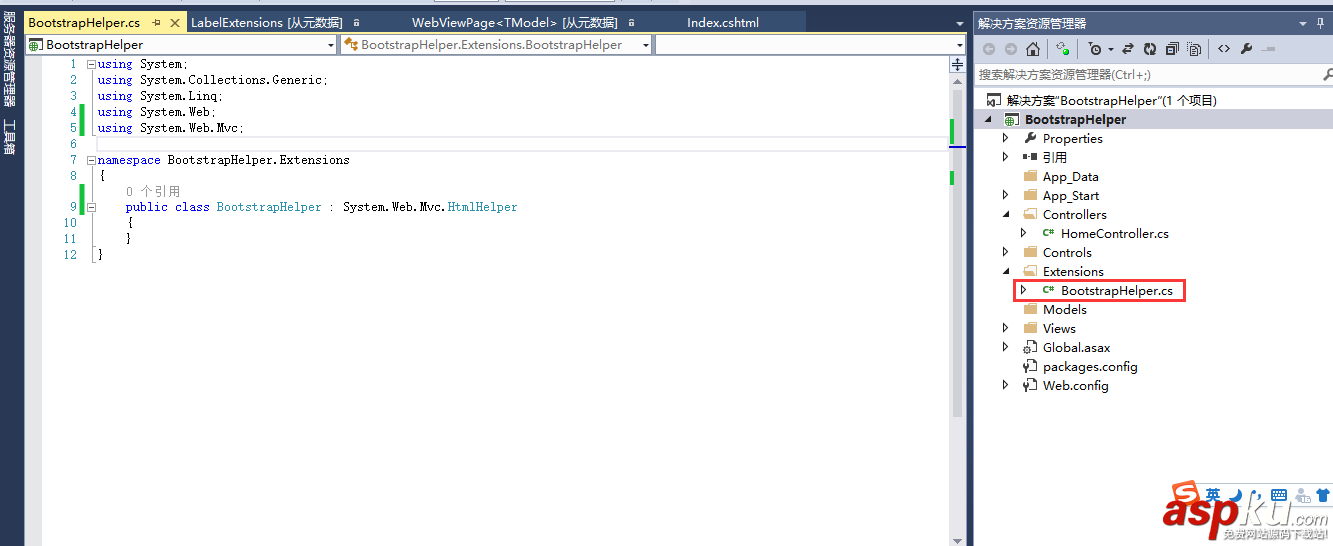Viewport: 1333px width, 546px height.
Task: Collapse the namespace outline region
Action: coord(91,160)
